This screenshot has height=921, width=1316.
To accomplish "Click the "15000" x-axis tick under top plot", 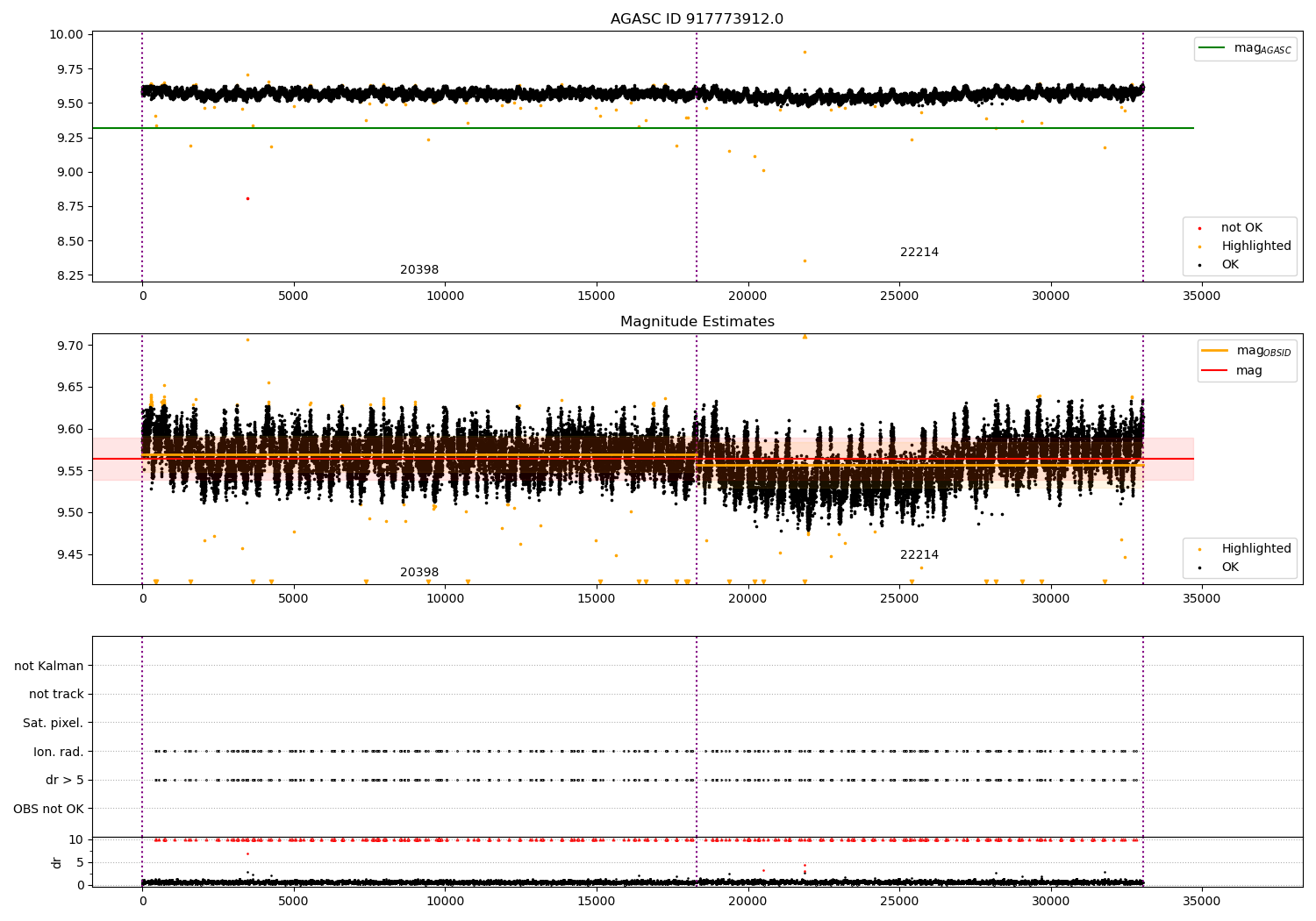I will point(596,296).
